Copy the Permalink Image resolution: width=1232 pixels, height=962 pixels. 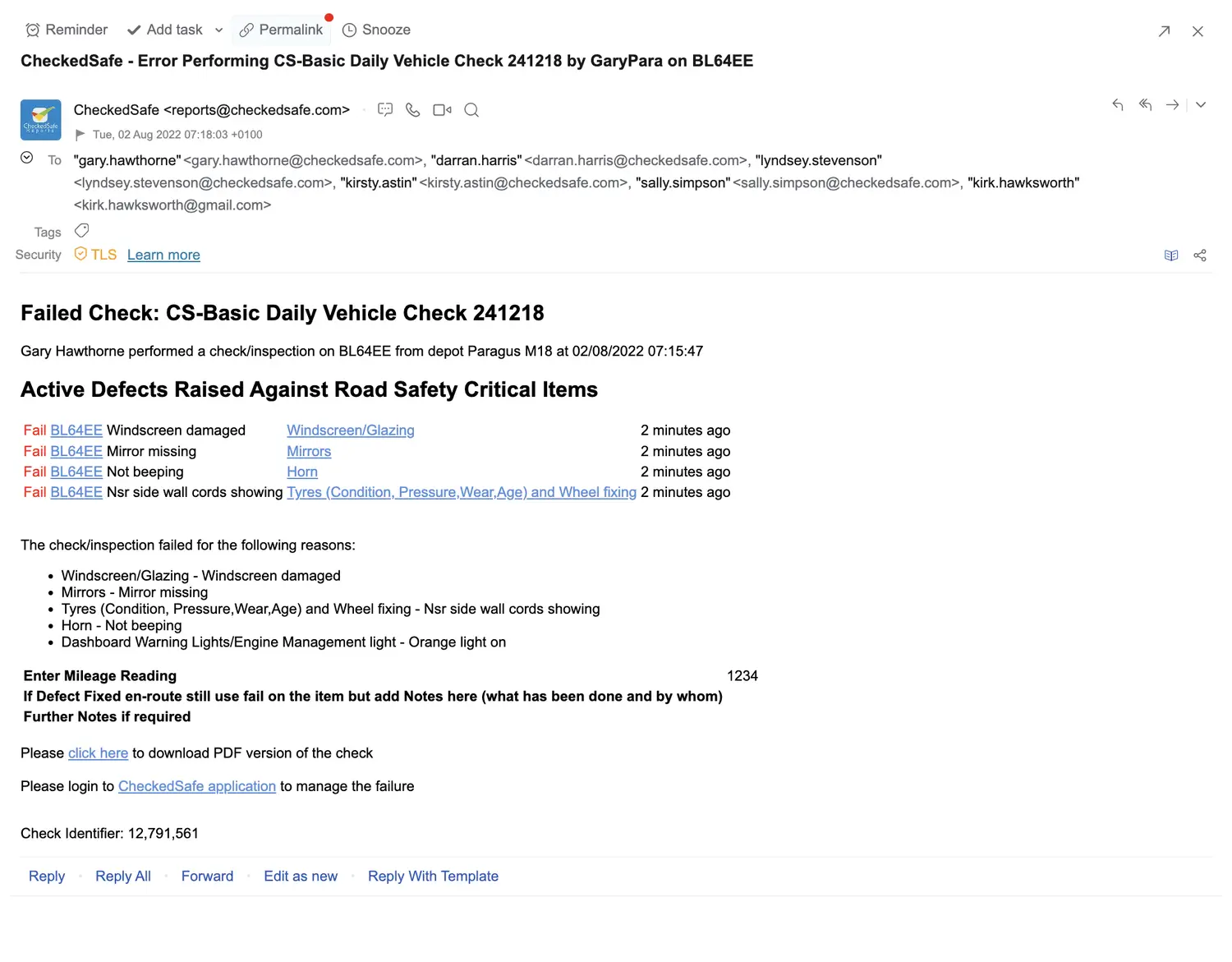coord(281,30)
